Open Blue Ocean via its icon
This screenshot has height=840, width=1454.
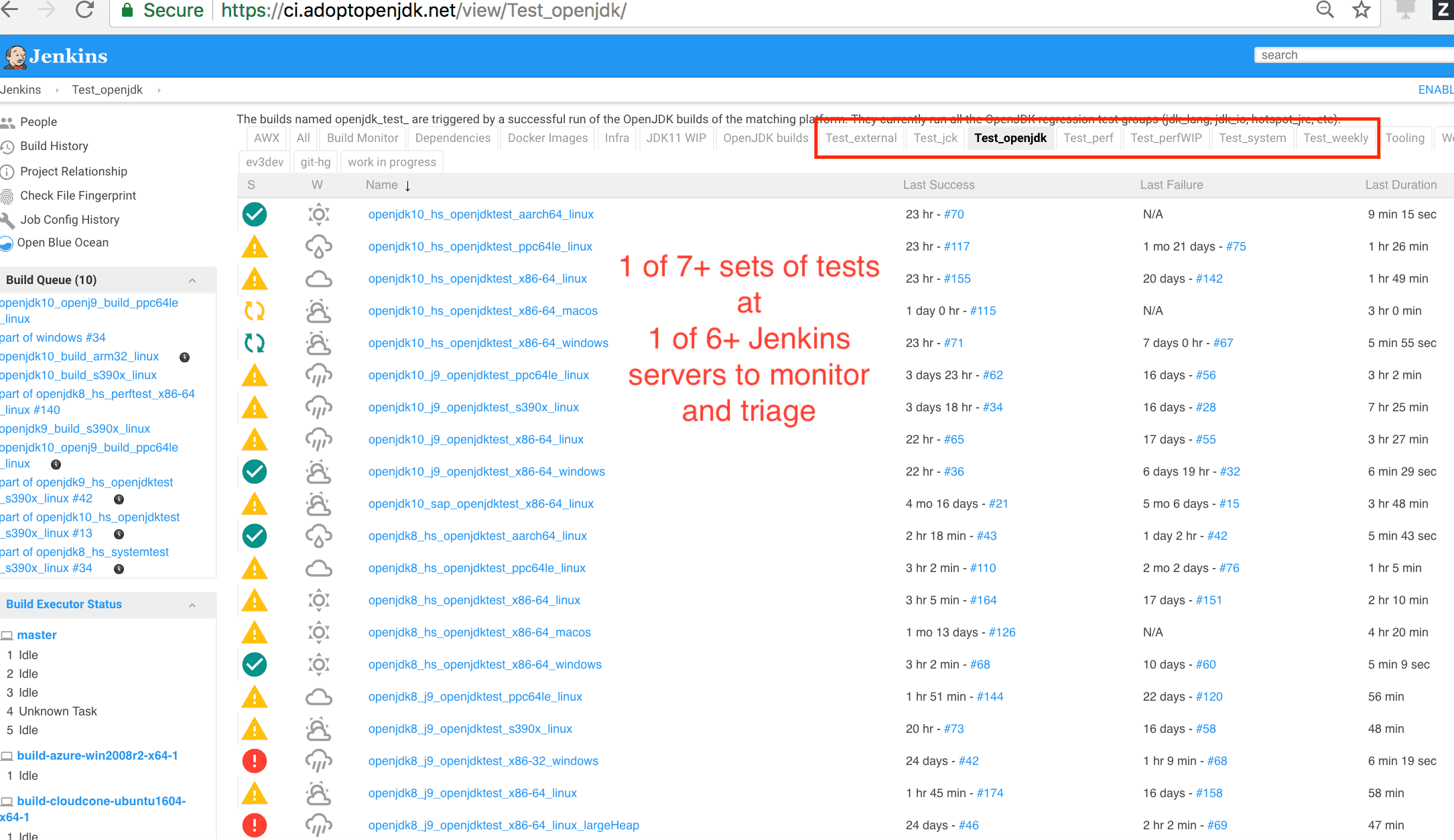pyautogui.click(x=7, y=243)
